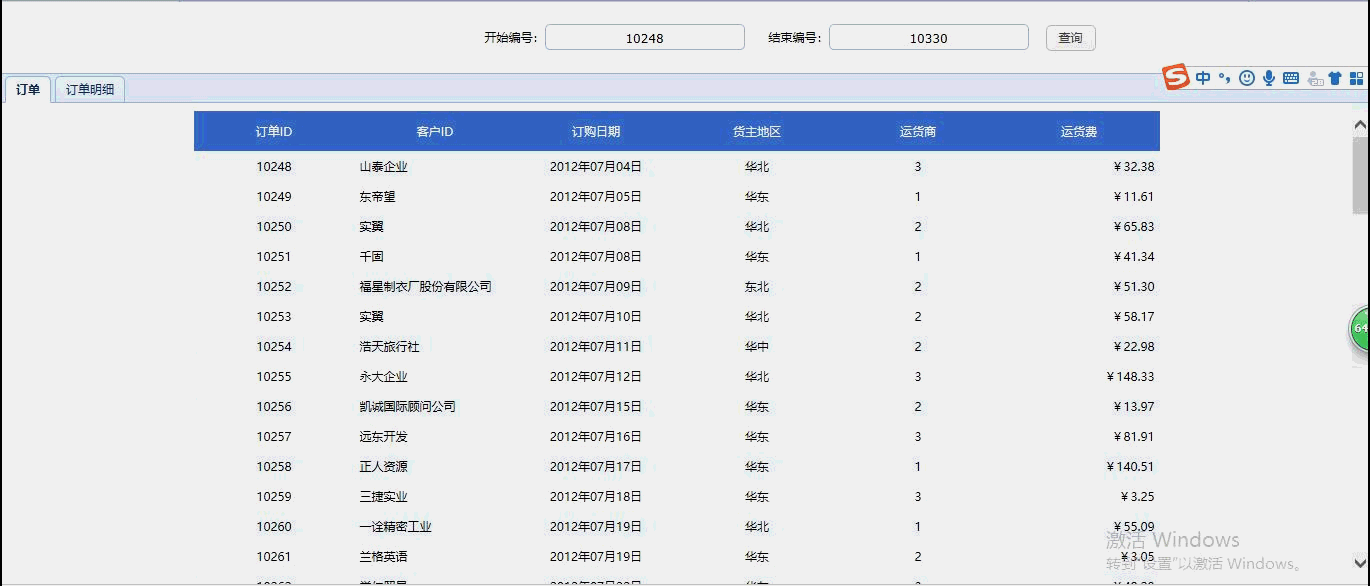The width and height of the screenshot is (1370, 586).
Task: Click the 查询 button
Action: click(x=1071, y=38)
